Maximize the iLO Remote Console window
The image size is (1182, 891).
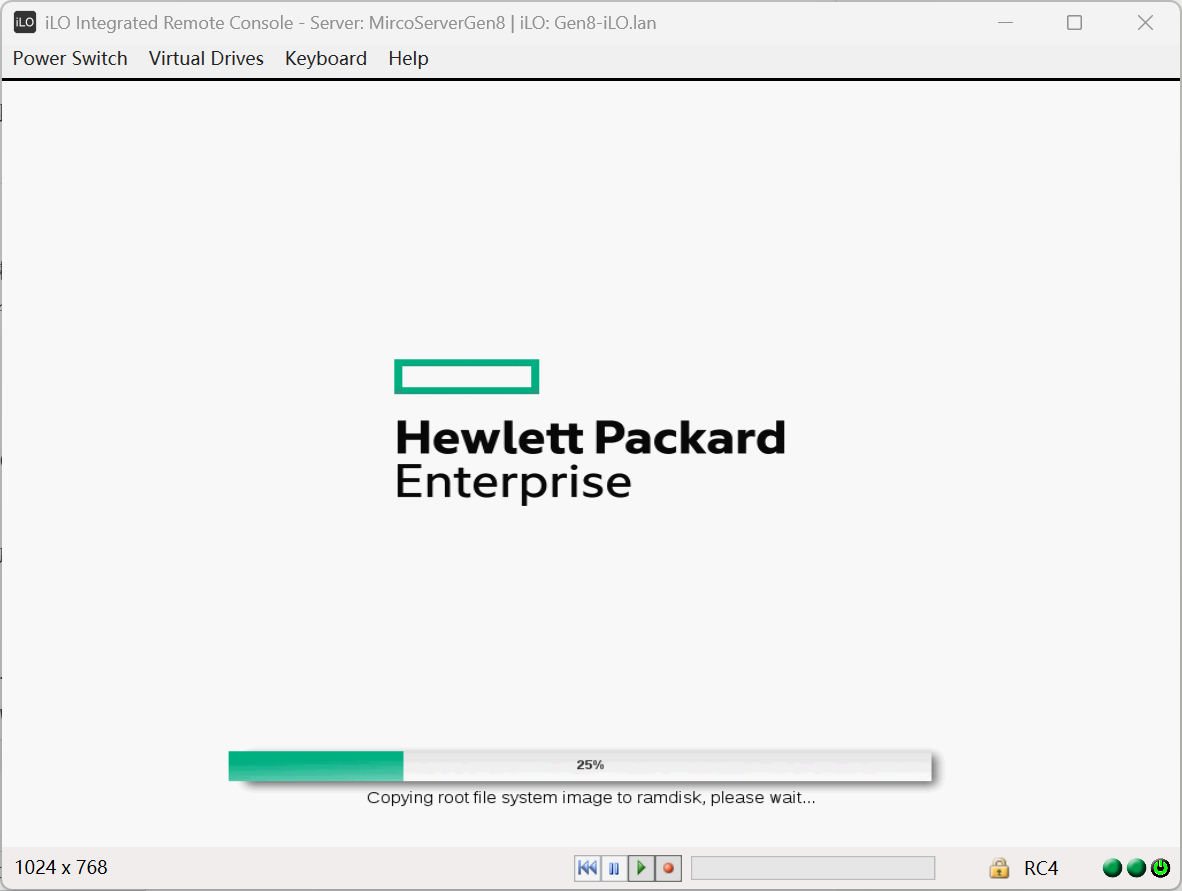pos(1074,23)
